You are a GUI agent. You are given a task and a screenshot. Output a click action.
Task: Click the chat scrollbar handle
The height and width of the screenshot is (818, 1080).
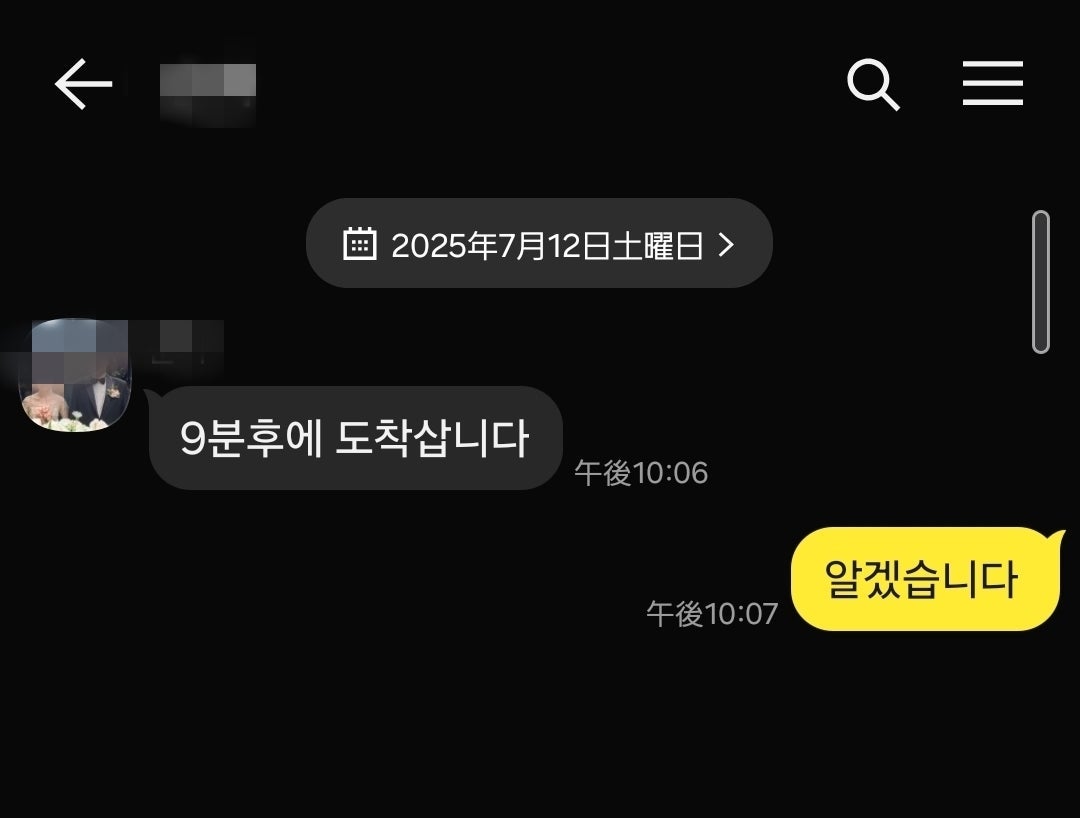[1041, 282]
